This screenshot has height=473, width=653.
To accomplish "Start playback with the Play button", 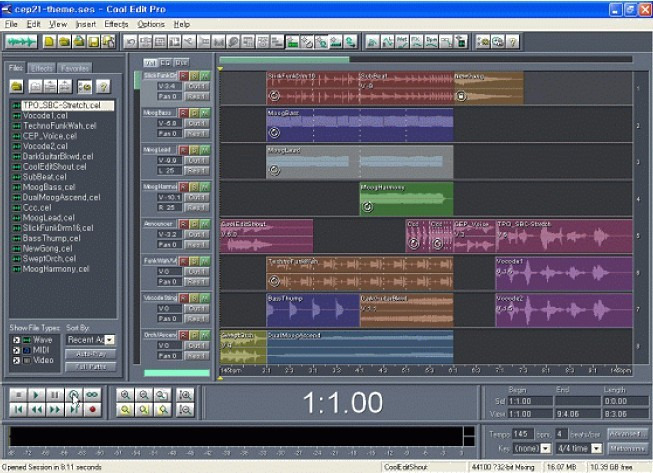I will pyautogui.click(x=36, y=395).
